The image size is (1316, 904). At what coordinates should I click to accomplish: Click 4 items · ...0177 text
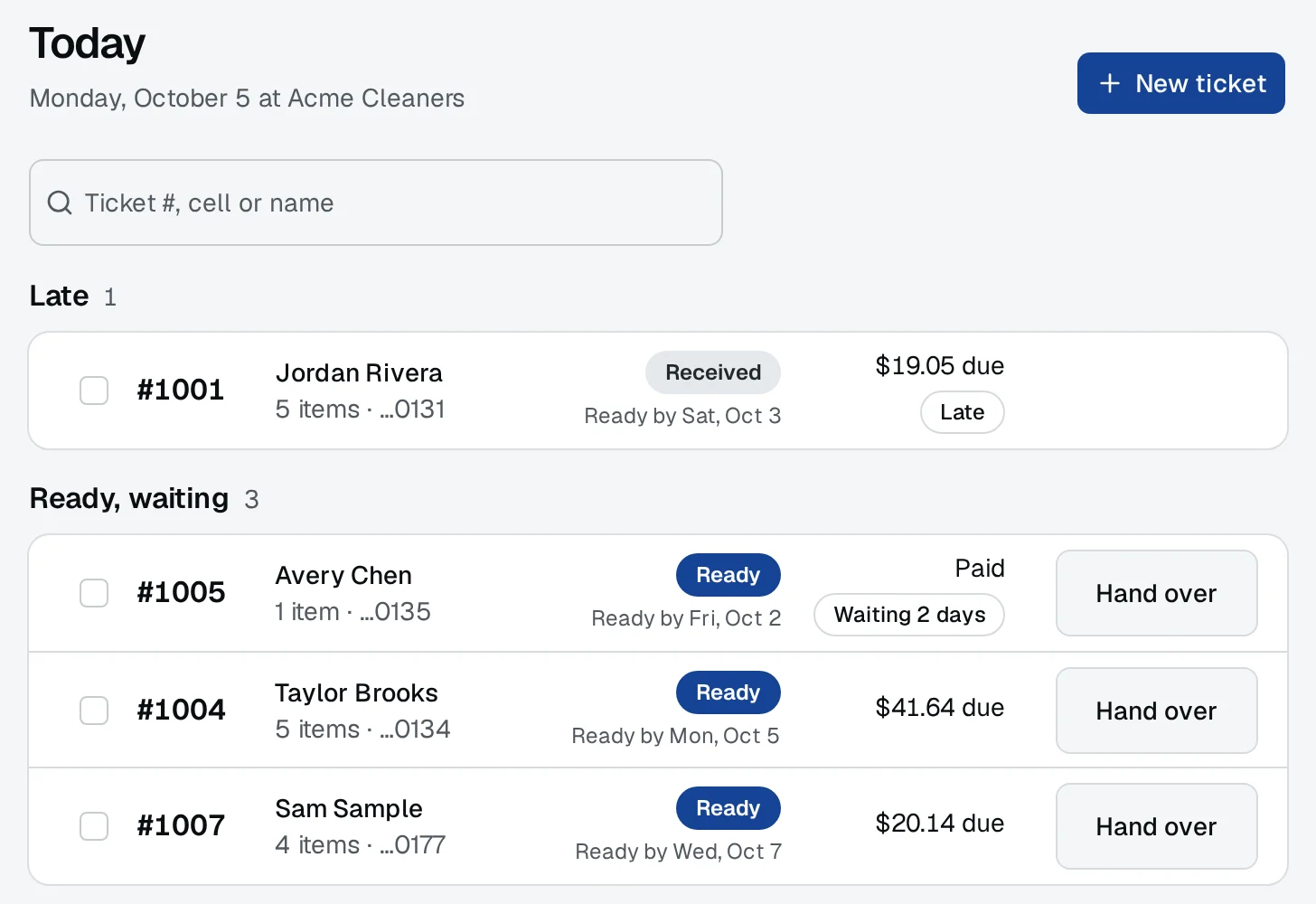360,844
